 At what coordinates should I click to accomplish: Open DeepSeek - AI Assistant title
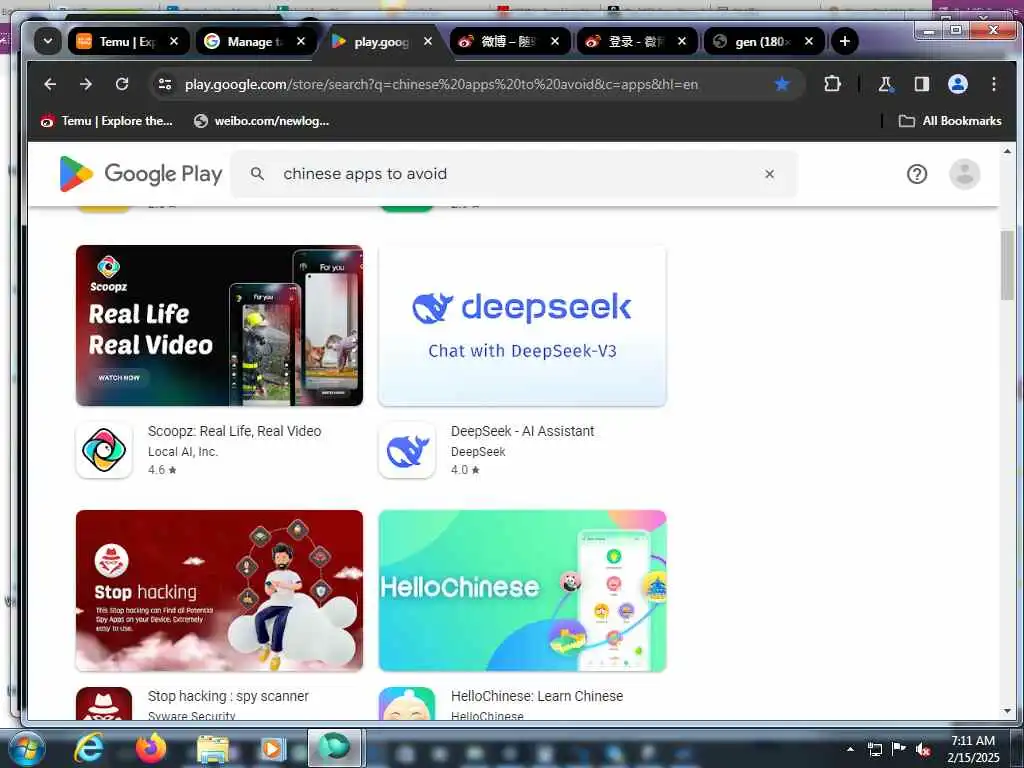pyautogui.click(x=522, y=431)
